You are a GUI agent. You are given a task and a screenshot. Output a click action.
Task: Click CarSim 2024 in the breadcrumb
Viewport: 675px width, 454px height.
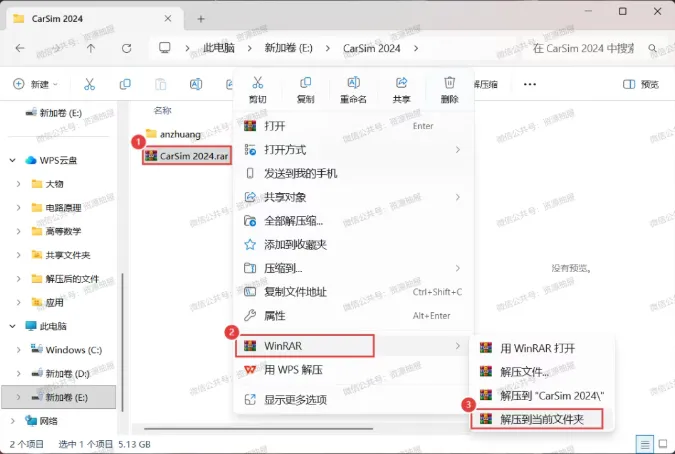pos(372,48)
